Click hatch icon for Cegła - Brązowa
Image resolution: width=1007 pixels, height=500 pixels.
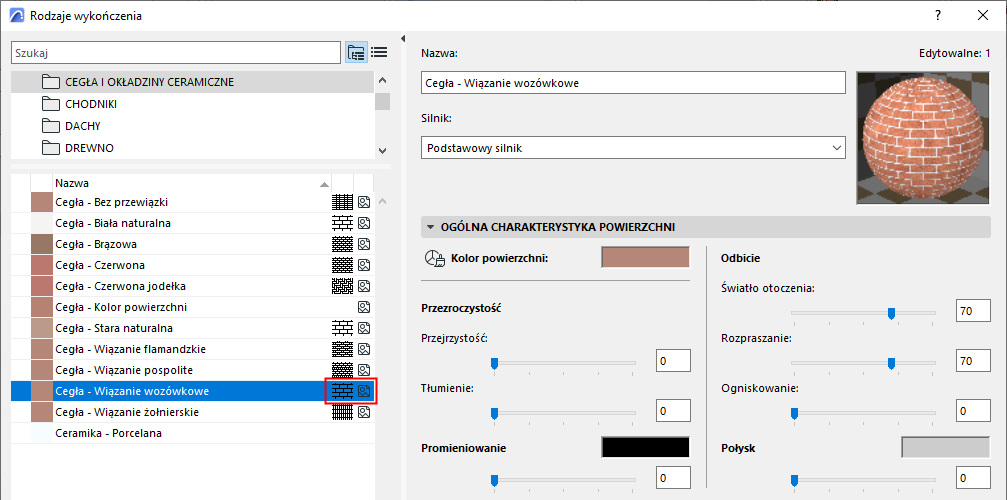(x=342, y=245)
